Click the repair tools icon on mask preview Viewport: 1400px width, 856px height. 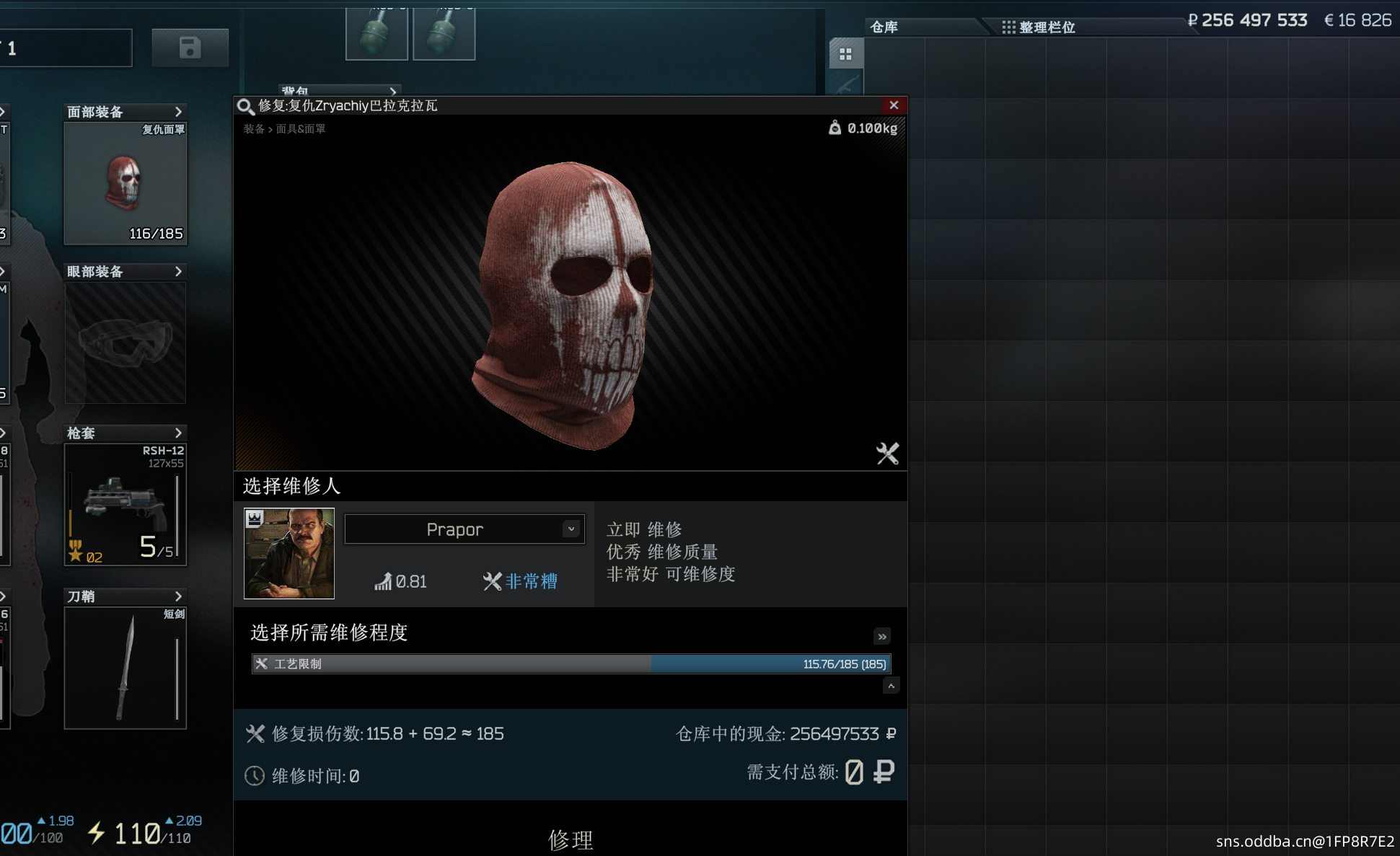click(887, 453)
